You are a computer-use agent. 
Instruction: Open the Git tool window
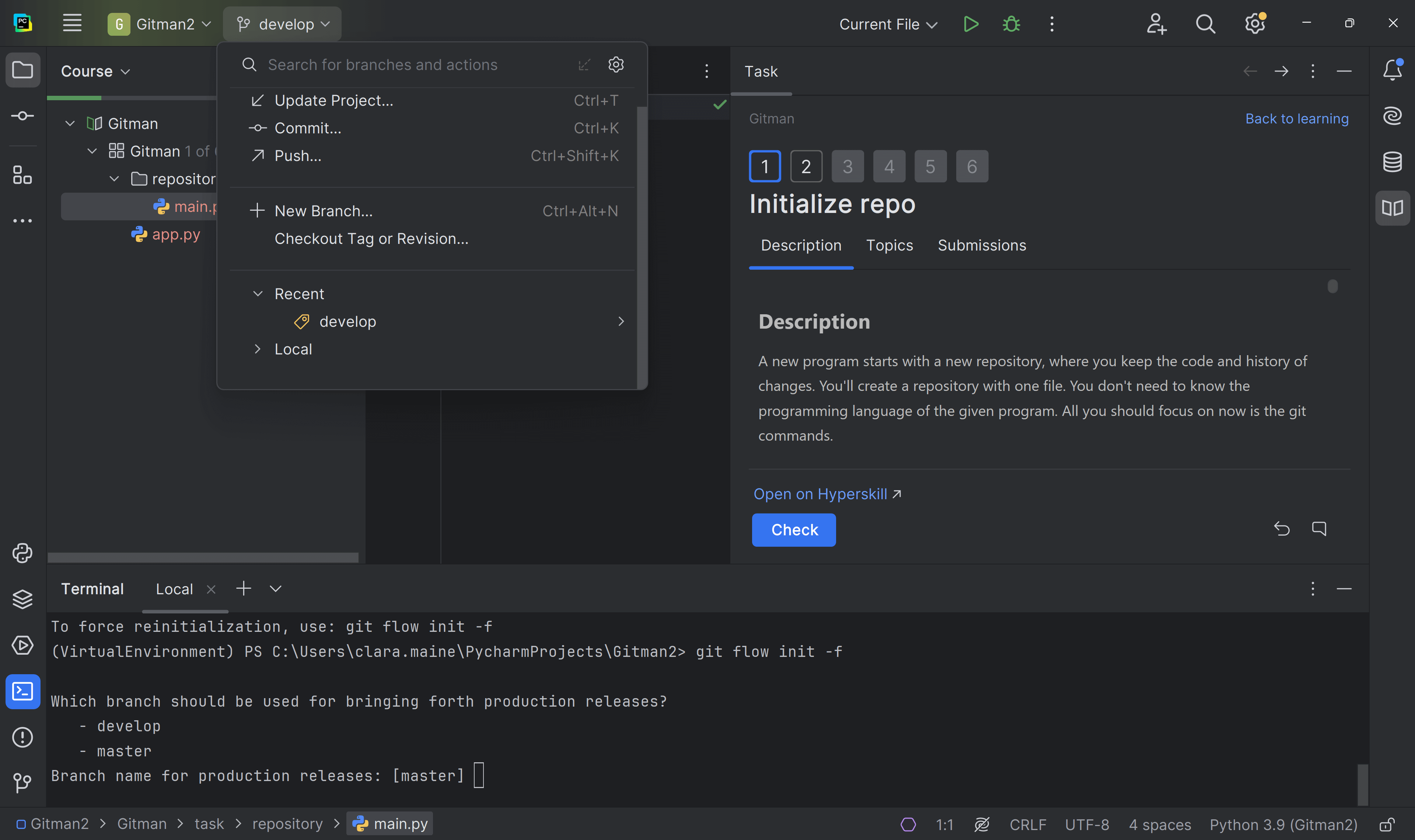[x=22, y=783]
